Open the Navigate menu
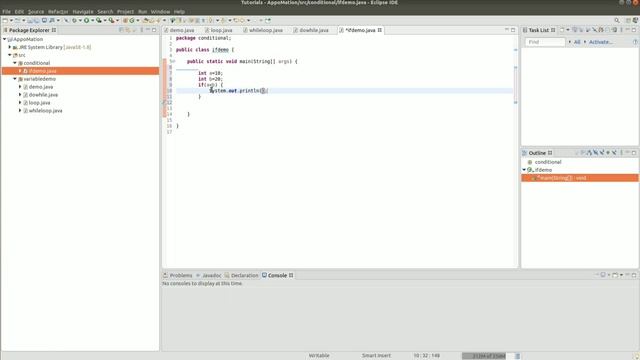Viewport: 640px width, 360px height. coord(83,11)
